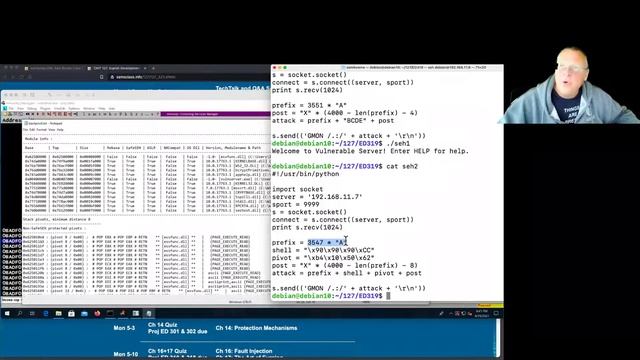Click highlighted text 3547 * 'A' in terminal
This screenshot has width=640, height=360.
pyautogui.click(x=327, y=242)
